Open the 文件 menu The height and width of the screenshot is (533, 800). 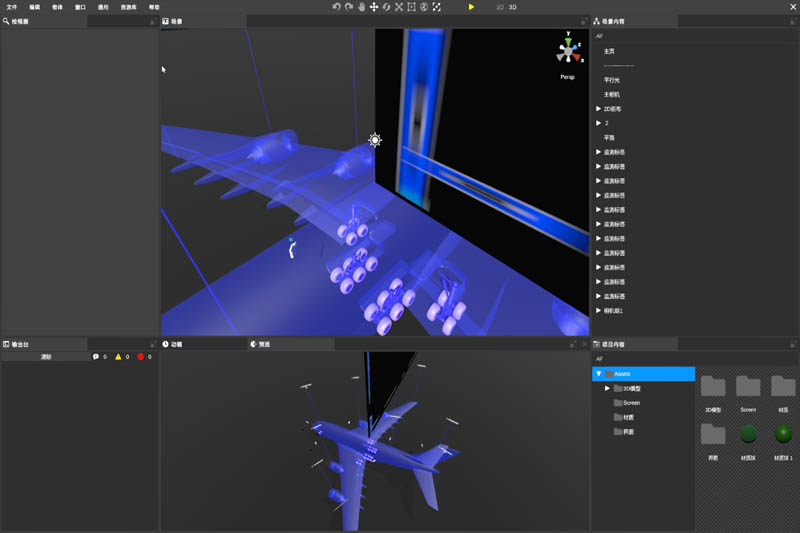point(12,7)
